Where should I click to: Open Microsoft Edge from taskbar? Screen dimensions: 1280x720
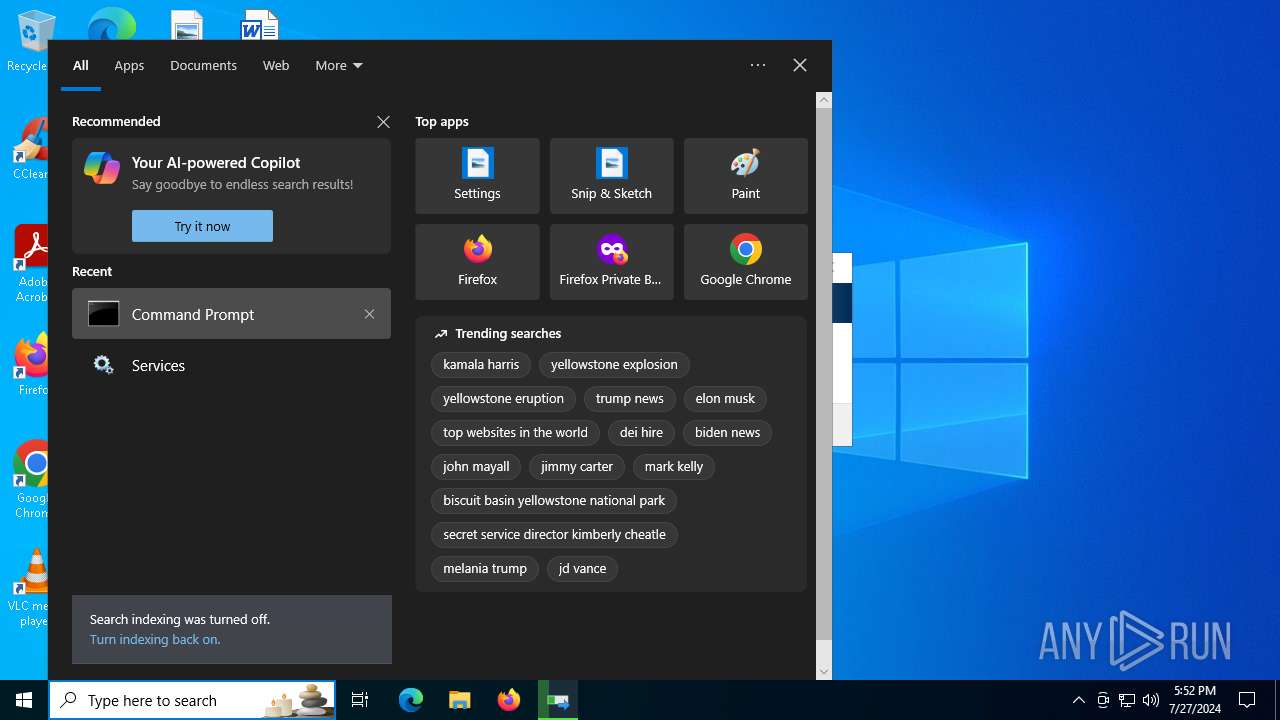[411, 700]
